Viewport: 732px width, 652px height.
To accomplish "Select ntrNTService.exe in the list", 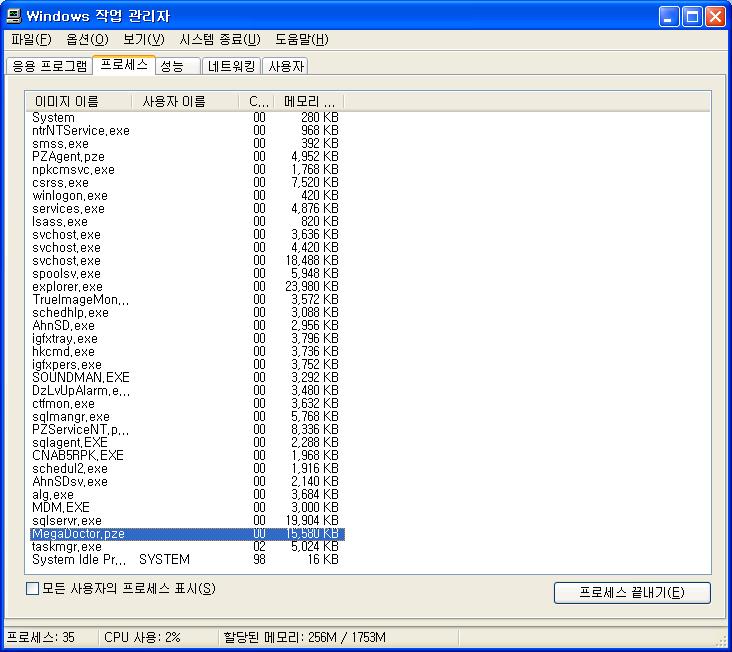I will coord(187,130).
